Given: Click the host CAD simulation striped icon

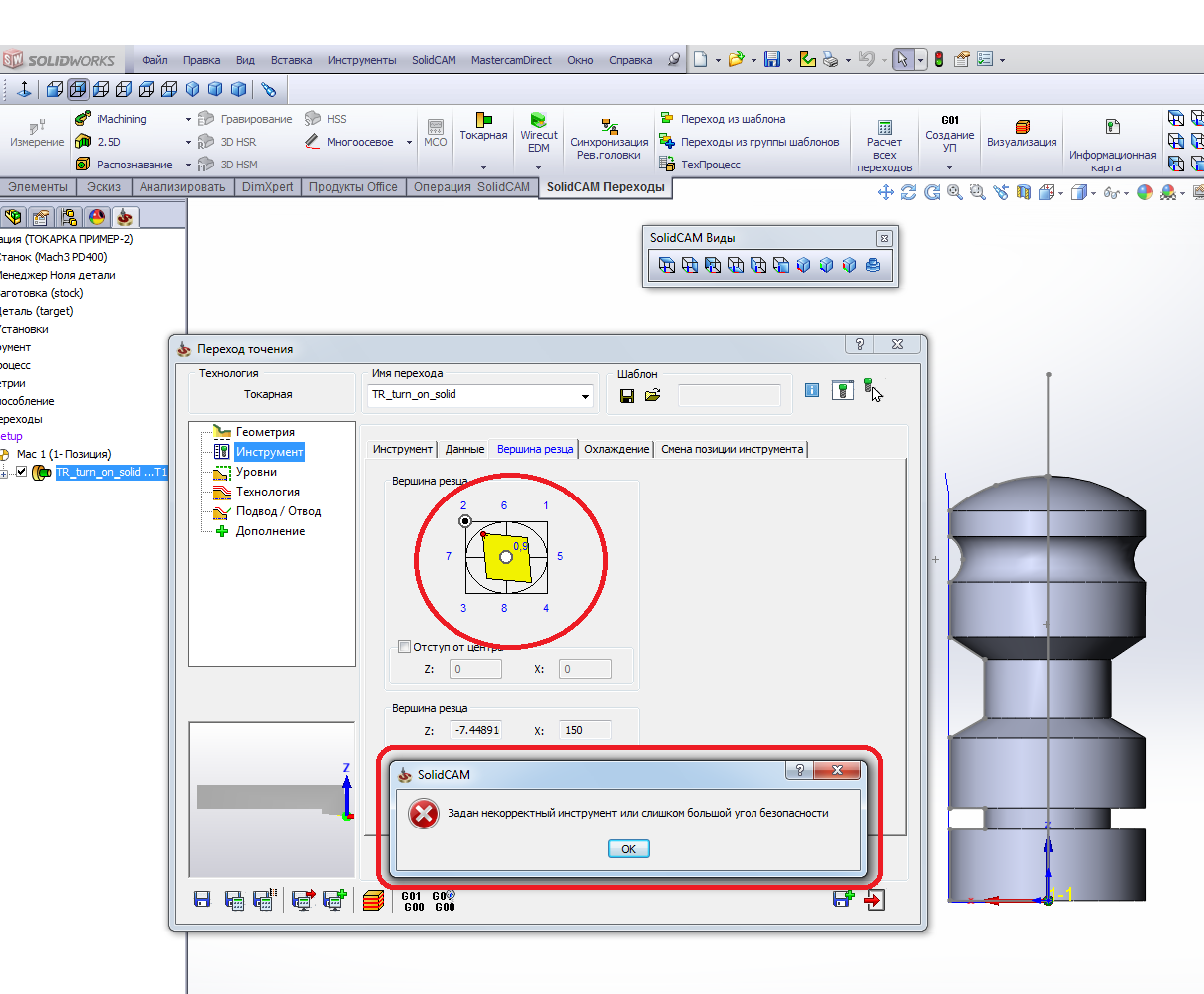Looking at the screenshot, I should coord(373,901).
